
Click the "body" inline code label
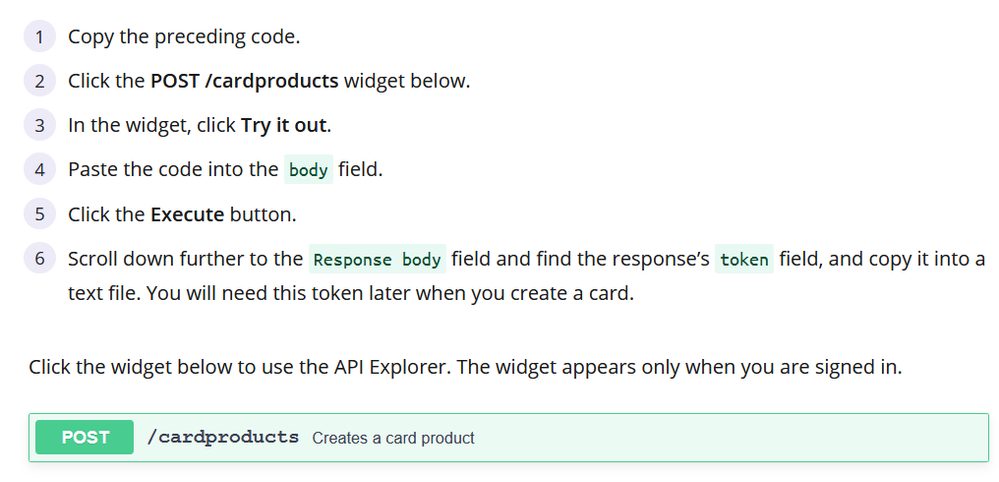click(308, 170)
